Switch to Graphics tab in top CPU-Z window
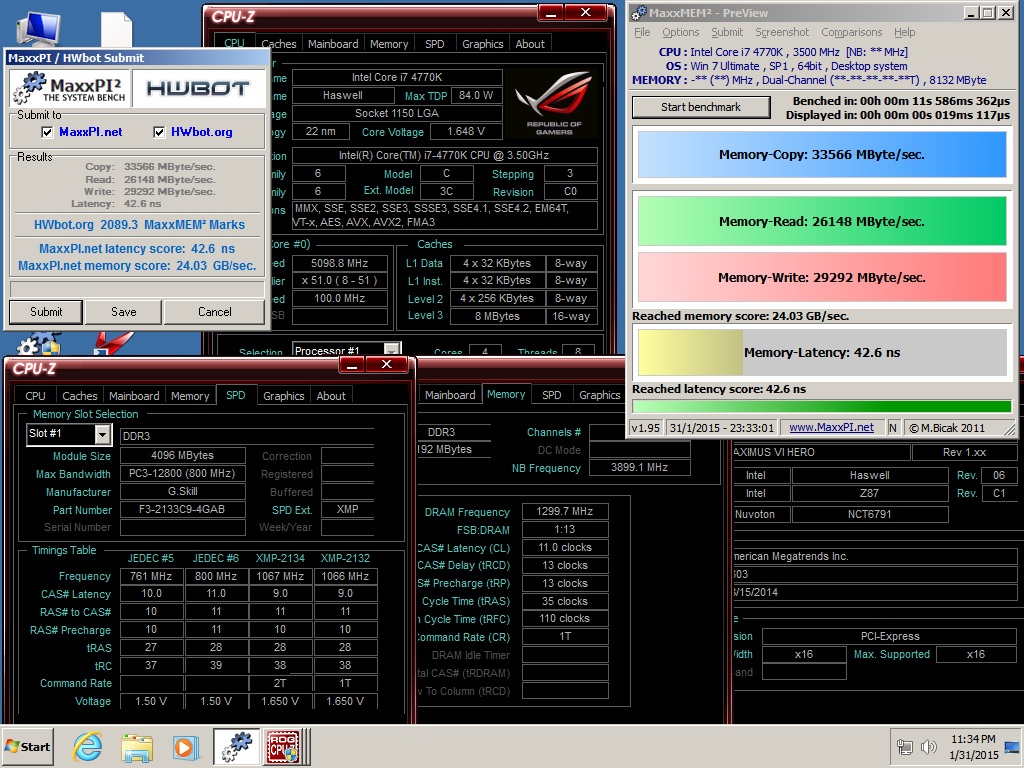Screen dimensions: 1024x768 (483, 44)
